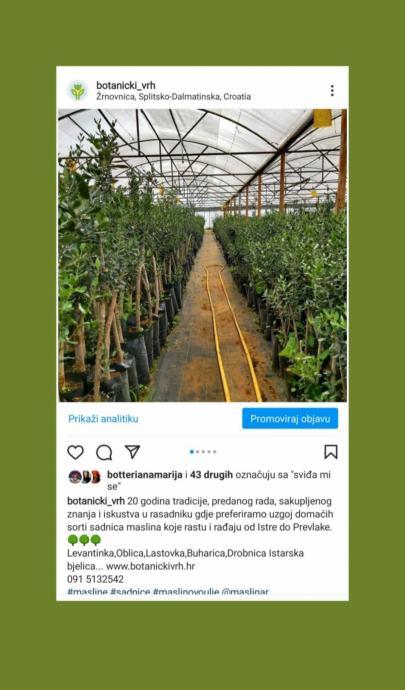Open botterianamarija liker profile name
Image resolution: width=405 pixels, height=690 pixels.
(x=145, y=475)
